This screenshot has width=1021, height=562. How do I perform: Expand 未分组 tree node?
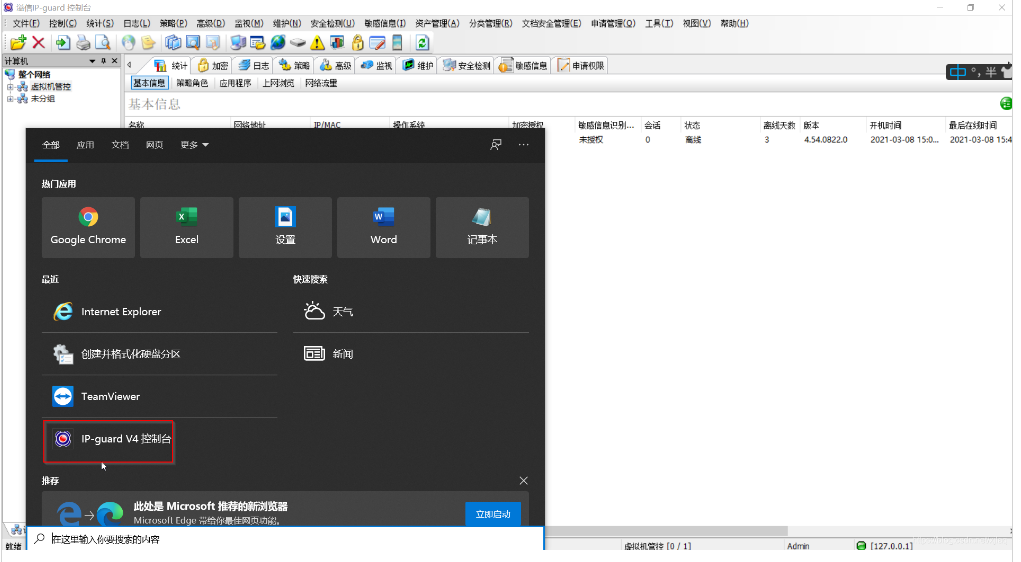tap(10, 99)
